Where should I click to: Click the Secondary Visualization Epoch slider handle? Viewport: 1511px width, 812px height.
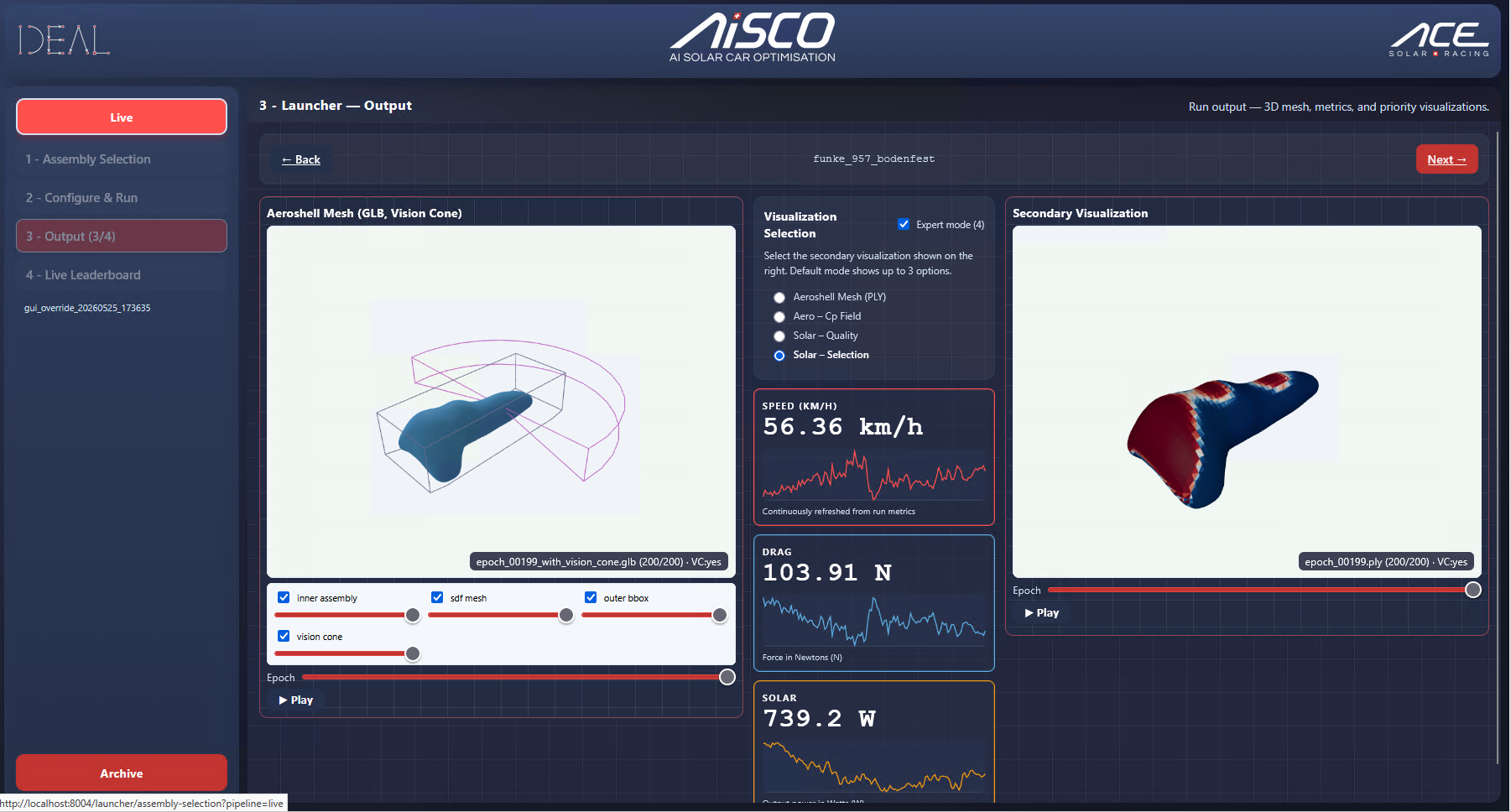[x=1473, y=590]
